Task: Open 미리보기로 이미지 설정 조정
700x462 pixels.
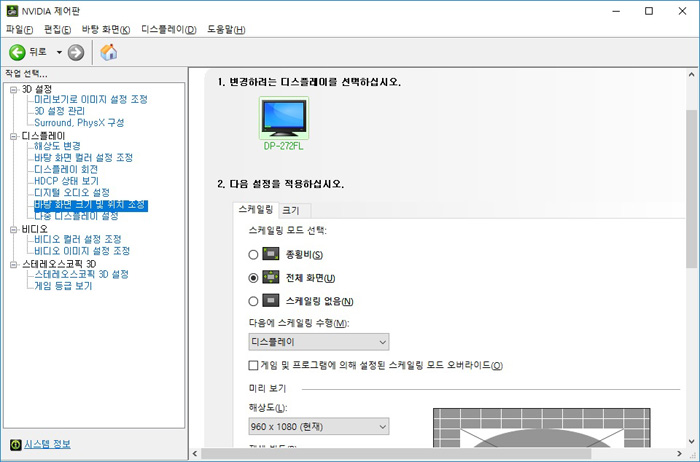Action: coord(91,99)
